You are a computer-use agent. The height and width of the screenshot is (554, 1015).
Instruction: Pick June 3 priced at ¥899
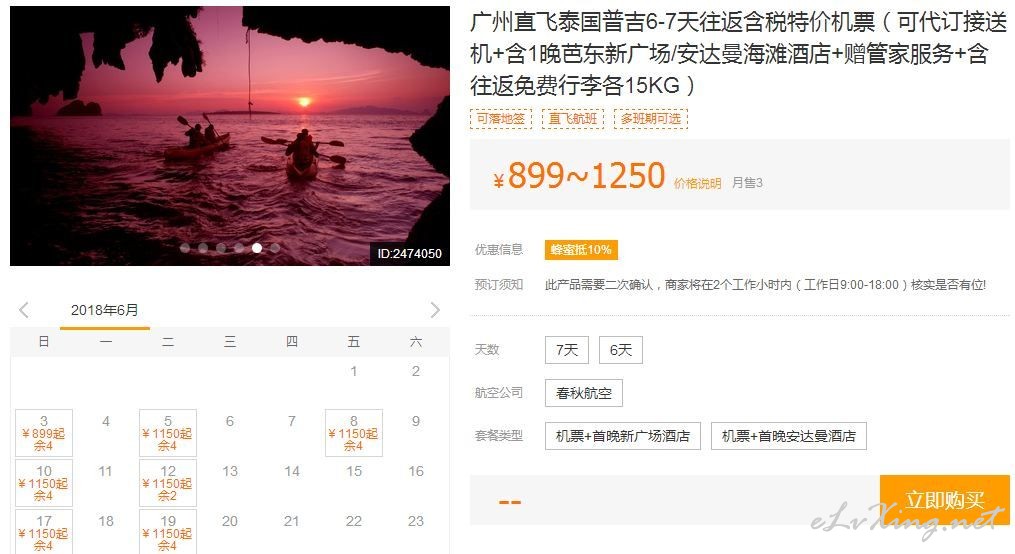click(x=44, y=433)
